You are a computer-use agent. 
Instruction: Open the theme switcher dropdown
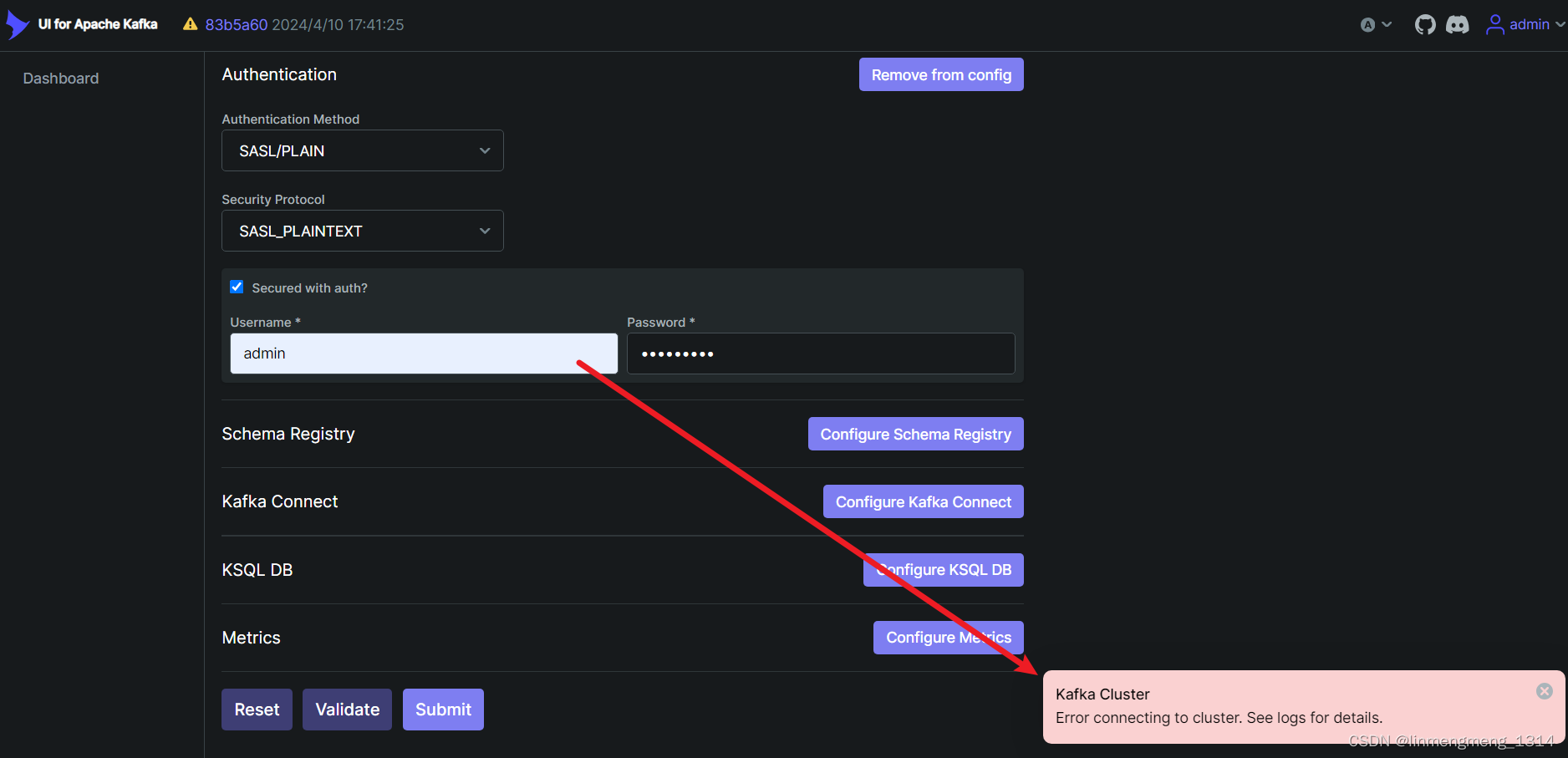click(1375, 25)
